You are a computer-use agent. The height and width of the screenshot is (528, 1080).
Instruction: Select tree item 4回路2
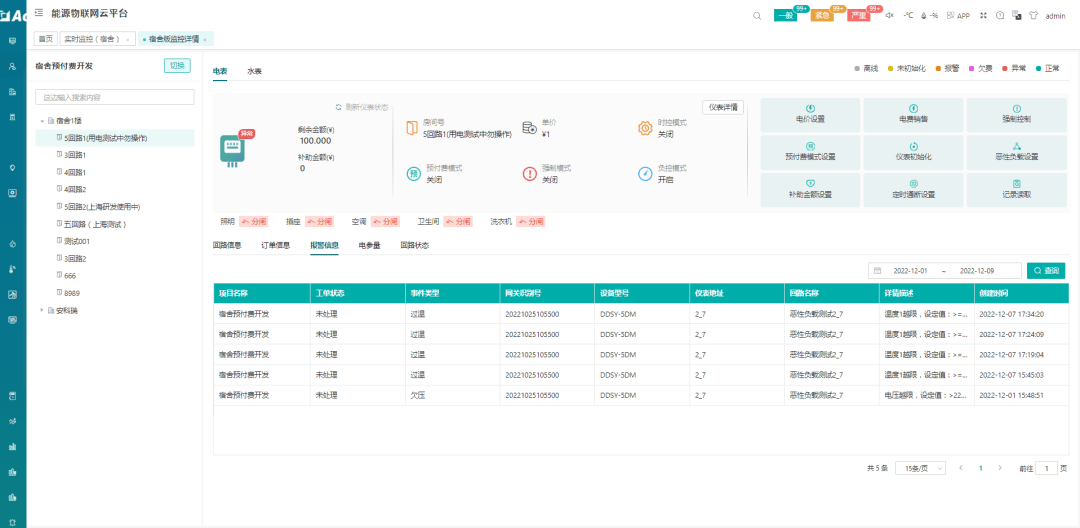click(75, 189)
